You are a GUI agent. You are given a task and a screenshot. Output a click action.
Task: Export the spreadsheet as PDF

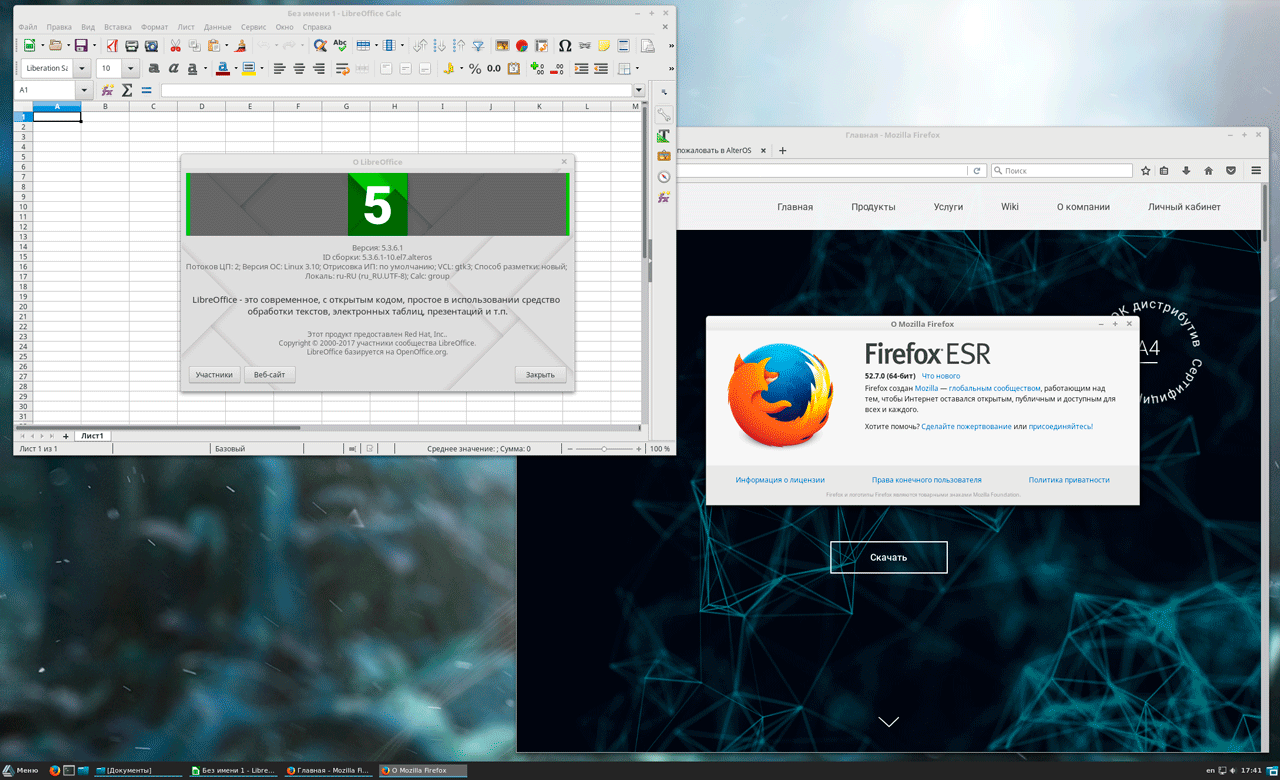(112, 45)
